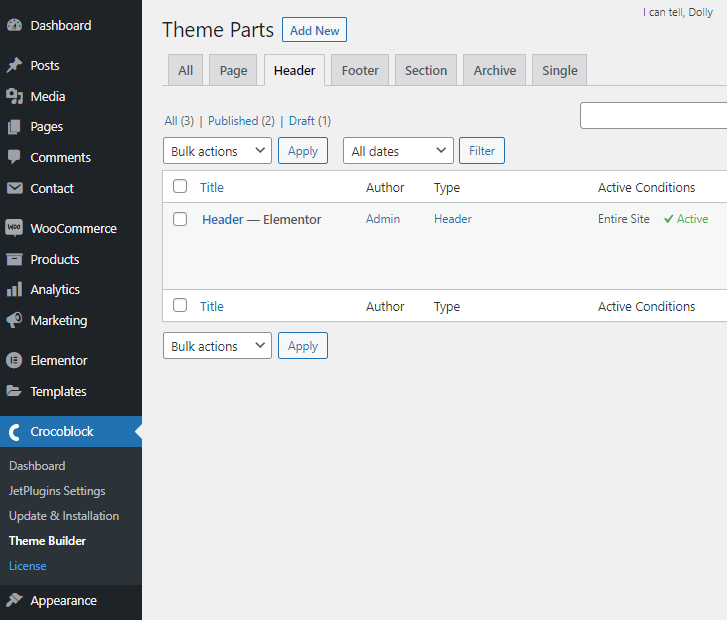Open Update & Installation submenu
Viewport: 727px width, 620px height.
pos(64,516)
